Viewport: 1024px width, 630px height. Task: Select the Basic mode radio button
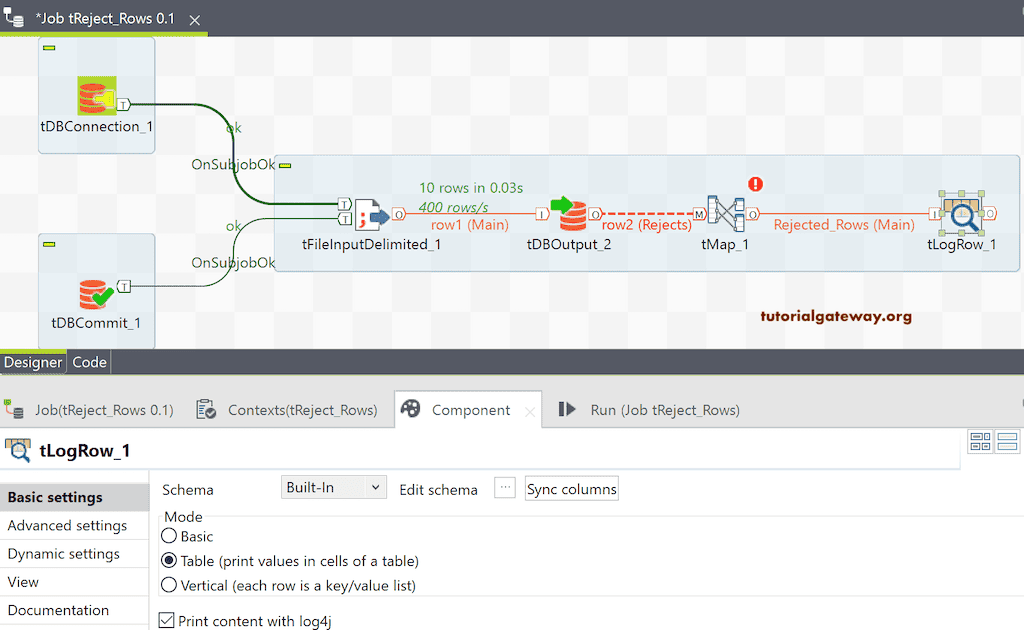tap(169, 536)
